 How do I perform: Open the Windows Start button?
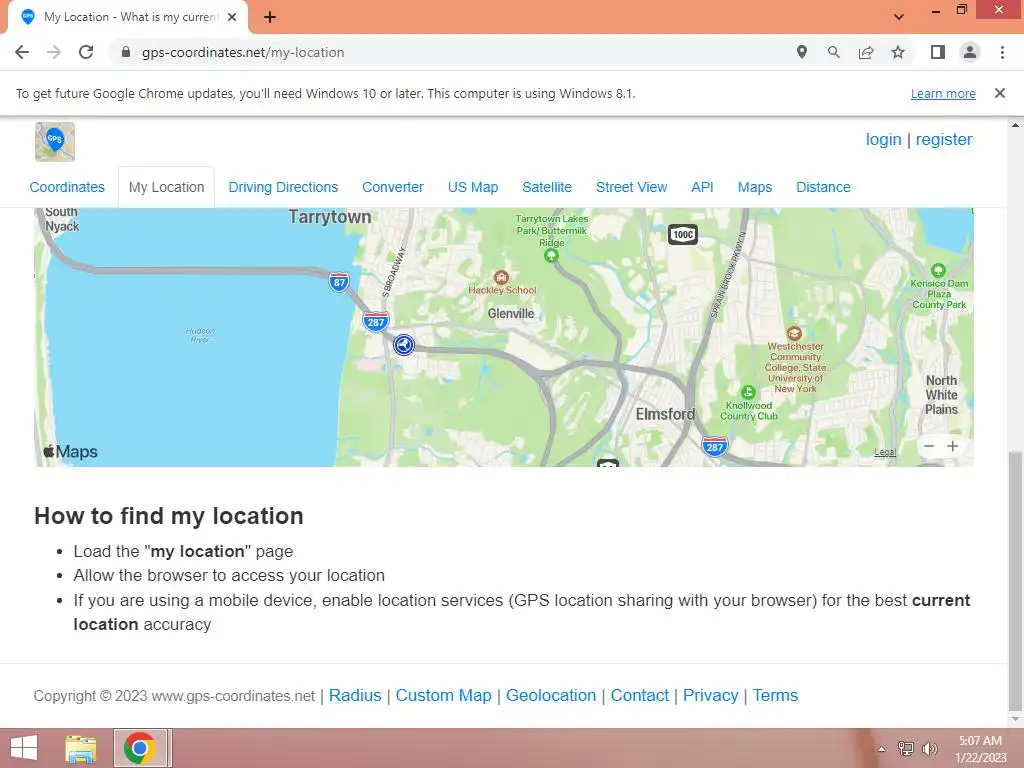tap(24, 748)
